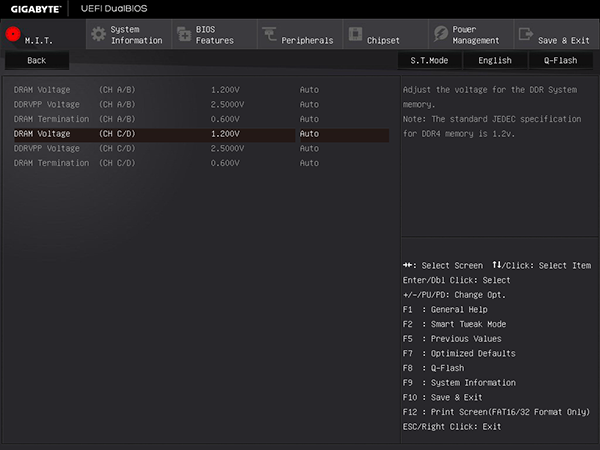Open Auto option for DRAM Termination CH C/D
The height and width of the screenshot is (450, 600).
tap(309, 163)
